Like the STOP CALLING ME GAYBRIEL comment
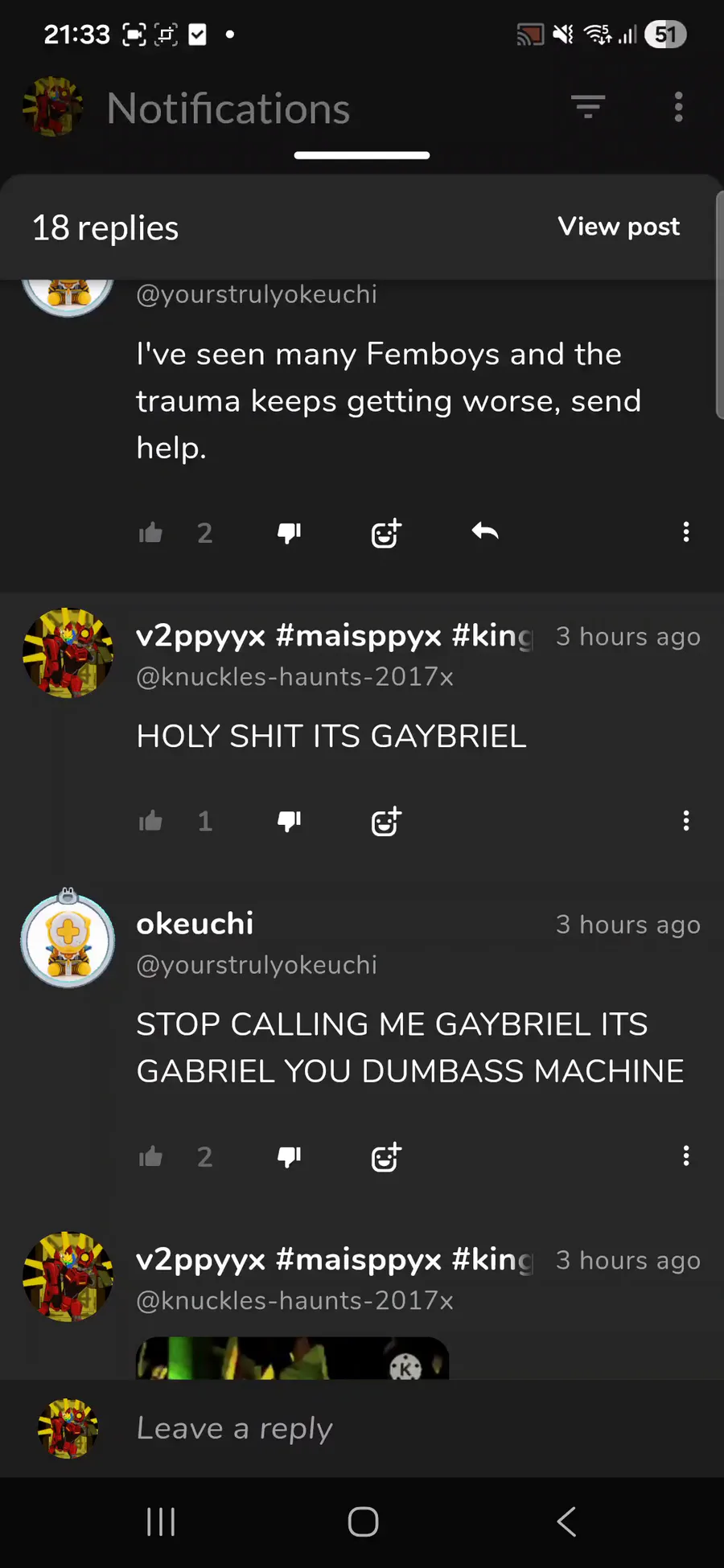 coord(150,1157)
